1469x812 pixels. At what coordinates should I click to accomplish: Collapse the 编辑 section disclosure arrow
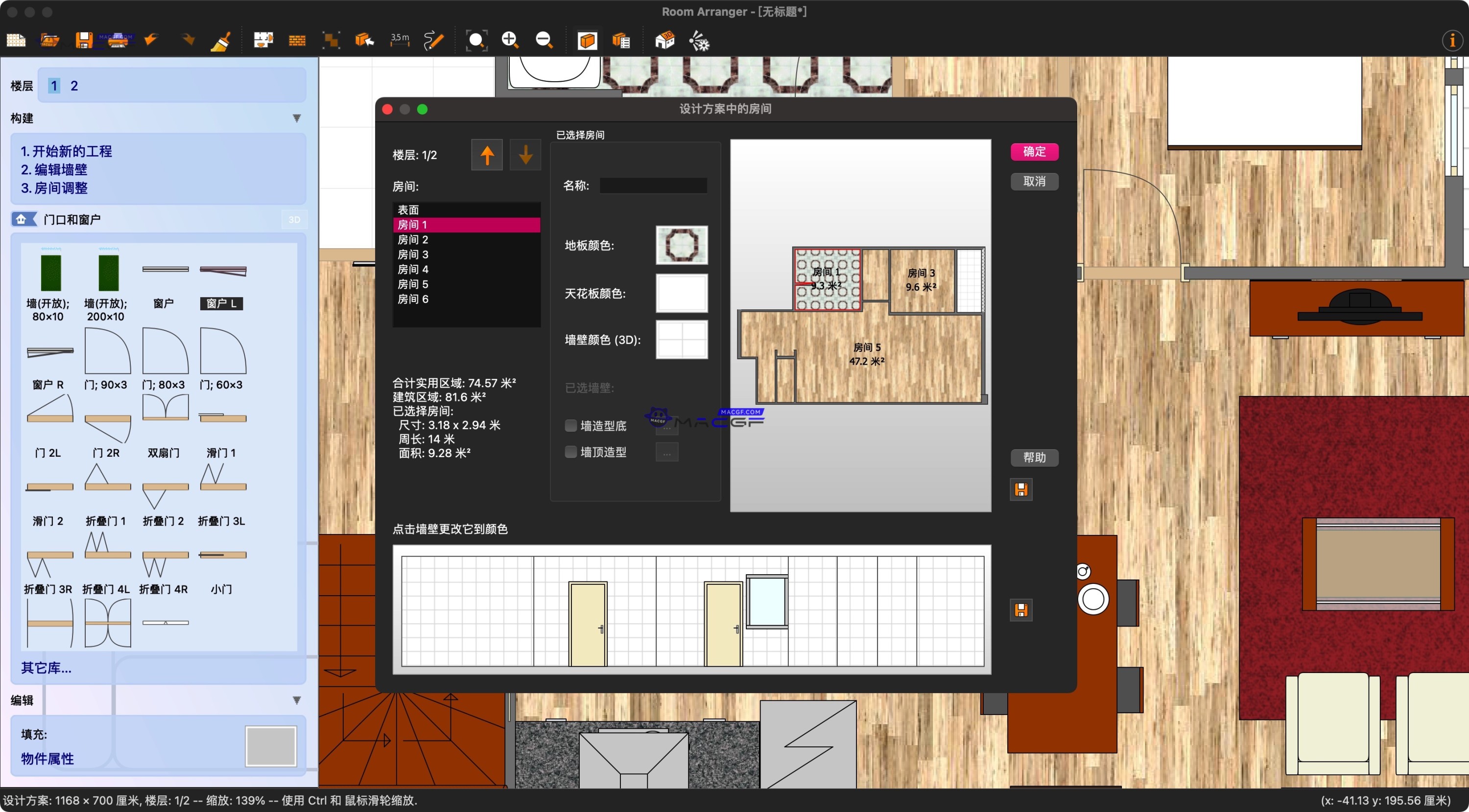tap(297, 700)
